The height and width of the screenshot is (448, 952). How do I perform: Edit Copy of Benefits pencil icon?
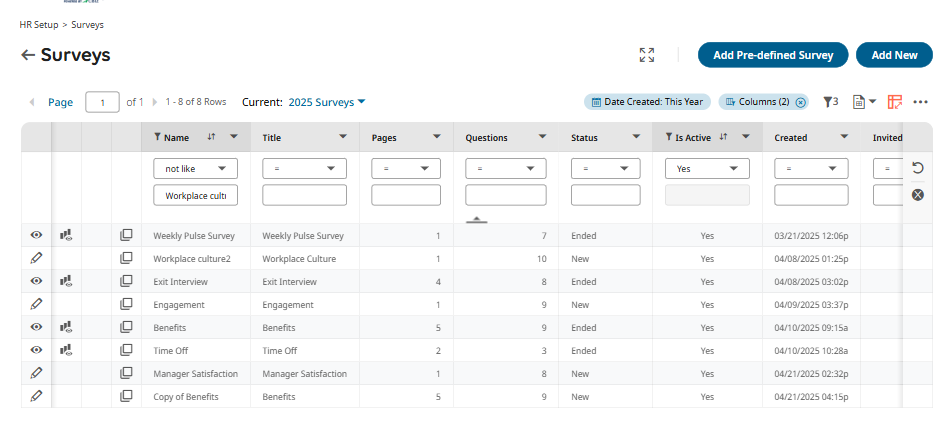(x=36, y=396)
